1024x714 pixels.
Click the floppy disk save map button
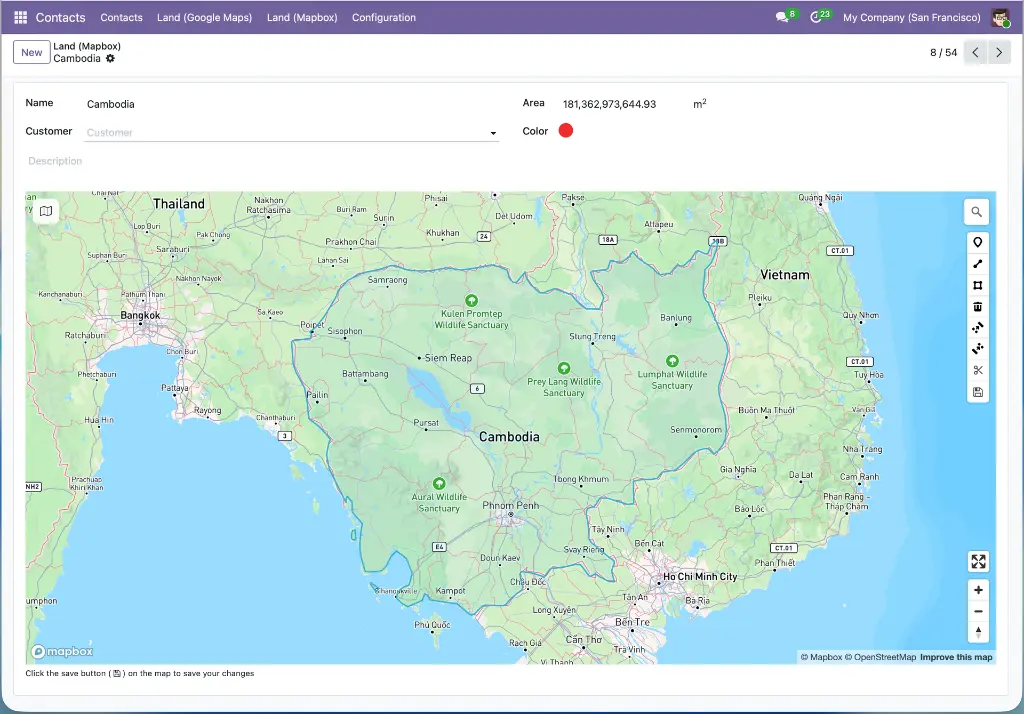point(978,392)
